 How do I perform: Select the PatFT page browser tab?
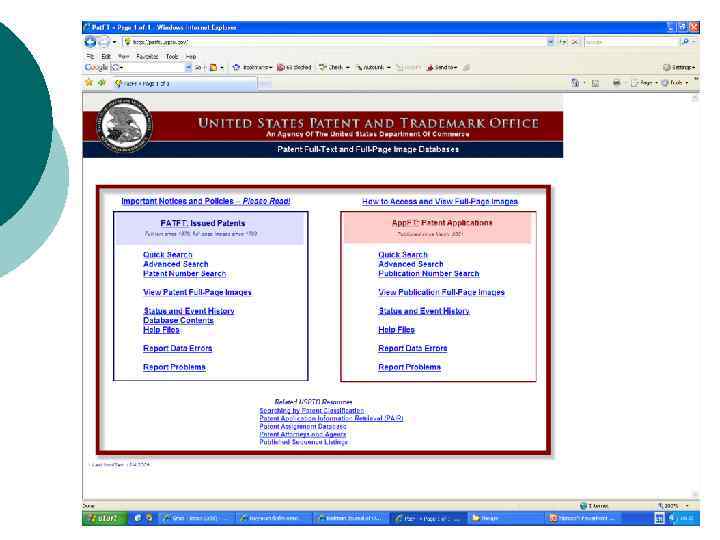tap(184, 84)
